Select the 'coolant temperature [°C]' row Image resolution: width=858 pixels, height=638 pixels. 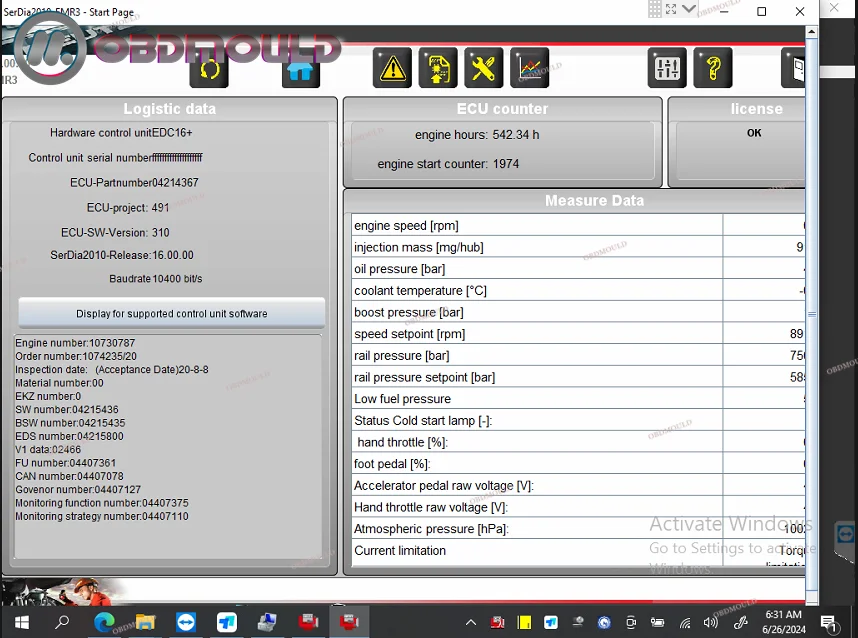point(578,291)
